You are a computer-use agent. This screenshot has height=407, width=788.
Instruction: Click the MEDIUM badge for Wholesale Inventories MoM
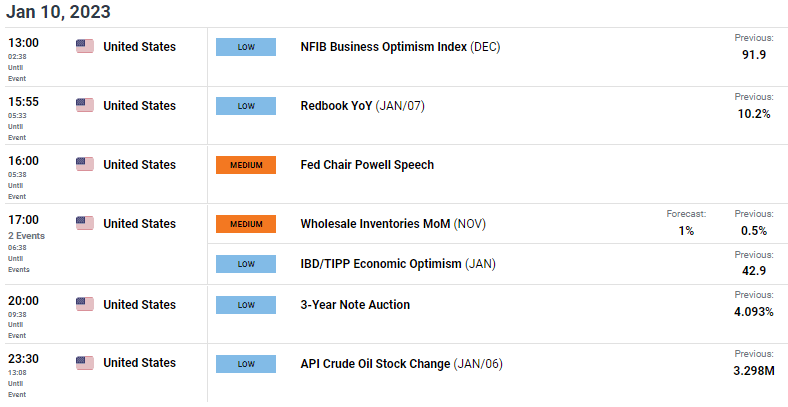pyautogui.click(x=246, y=224)
